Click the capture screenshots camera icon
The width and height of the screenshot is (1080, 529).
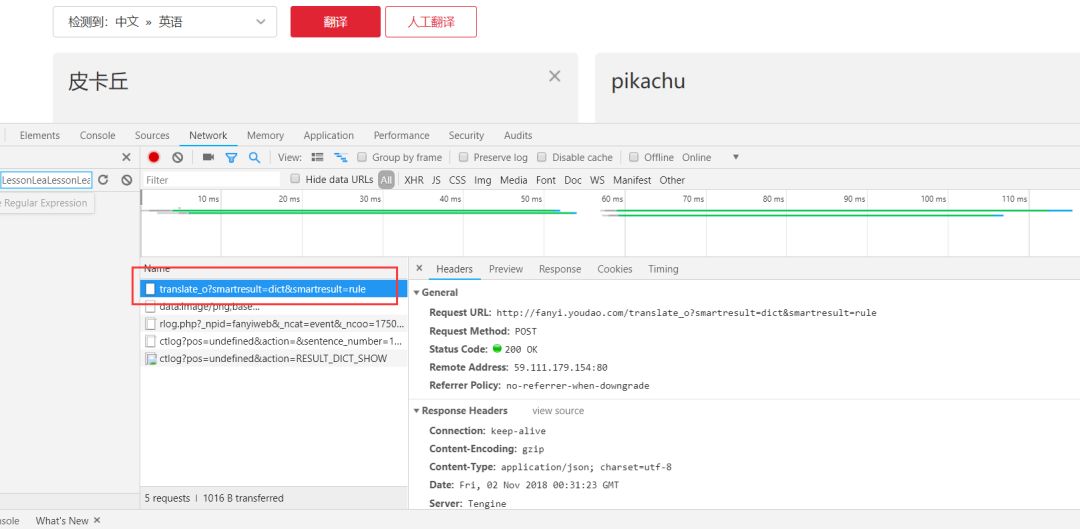pyautogui.click(x=208, y=157)
